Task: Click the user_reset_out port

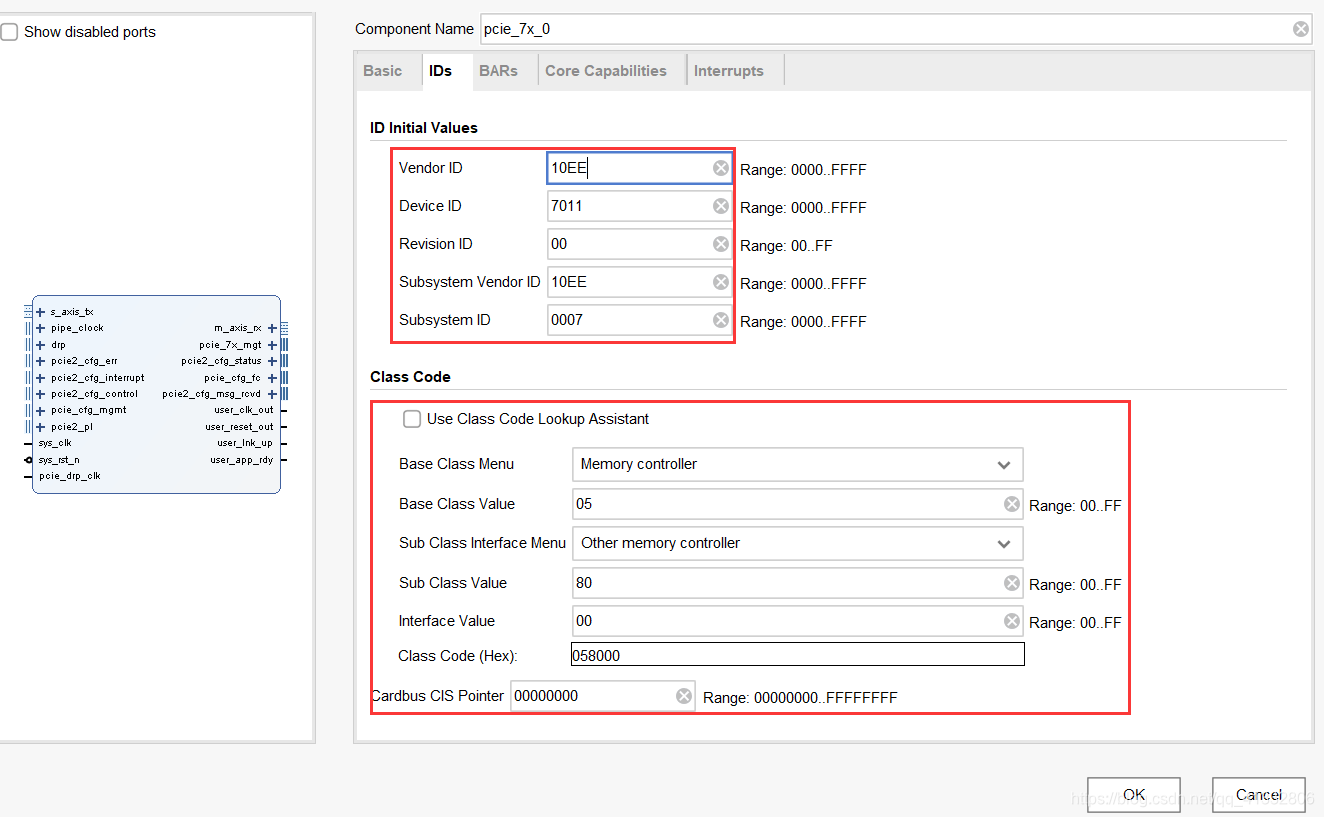Action: [239, 427]
